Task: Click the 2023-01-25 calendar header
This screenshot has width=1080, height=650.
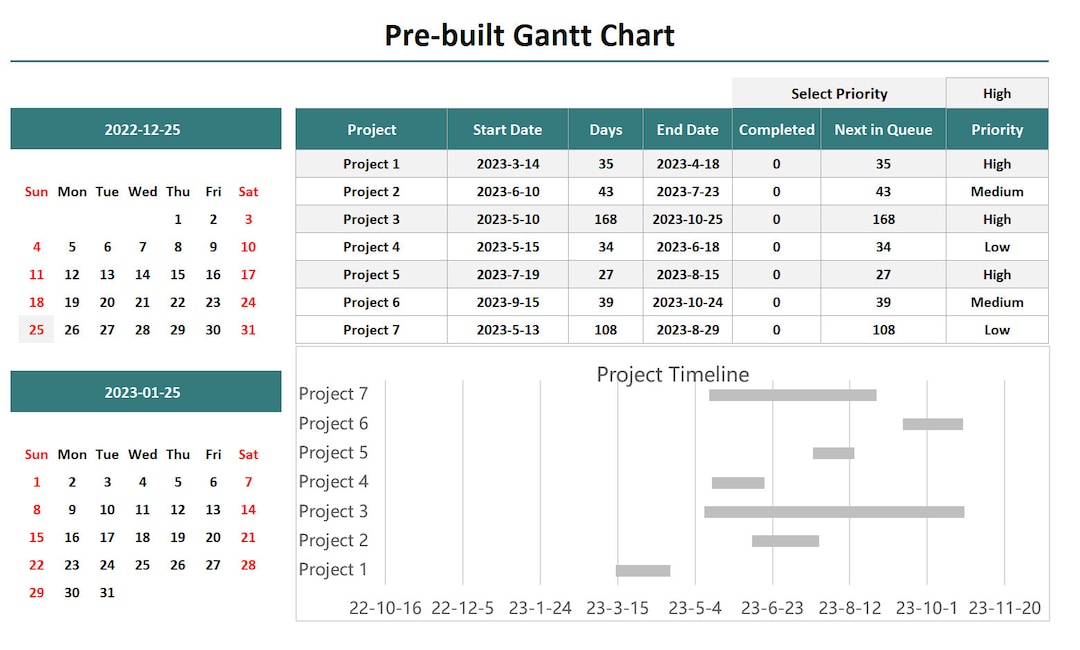Action: click(x=145, y=392)
